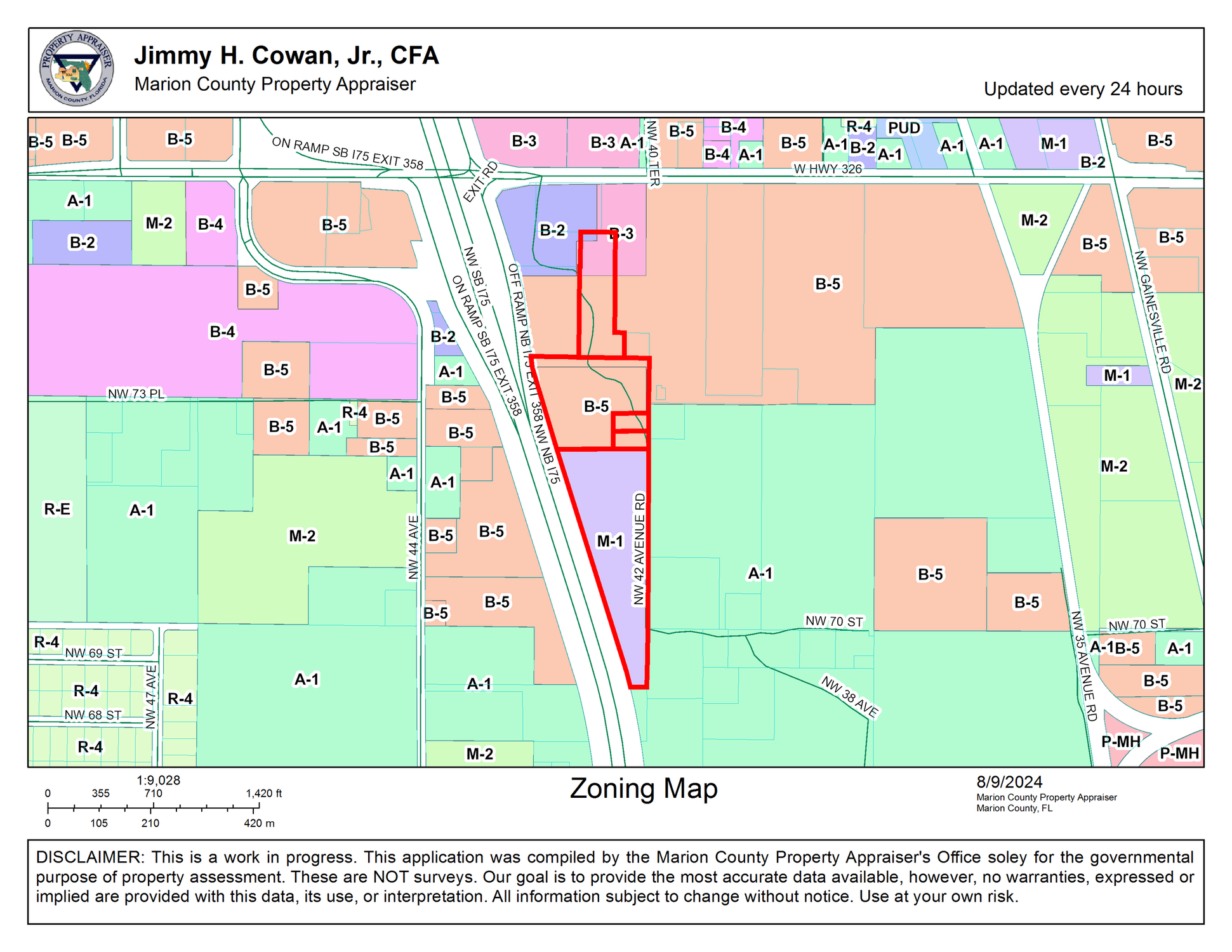The image size is (1232, 952).
Task: Click the 8/9/2024 date text
Action: point(1009,782)
